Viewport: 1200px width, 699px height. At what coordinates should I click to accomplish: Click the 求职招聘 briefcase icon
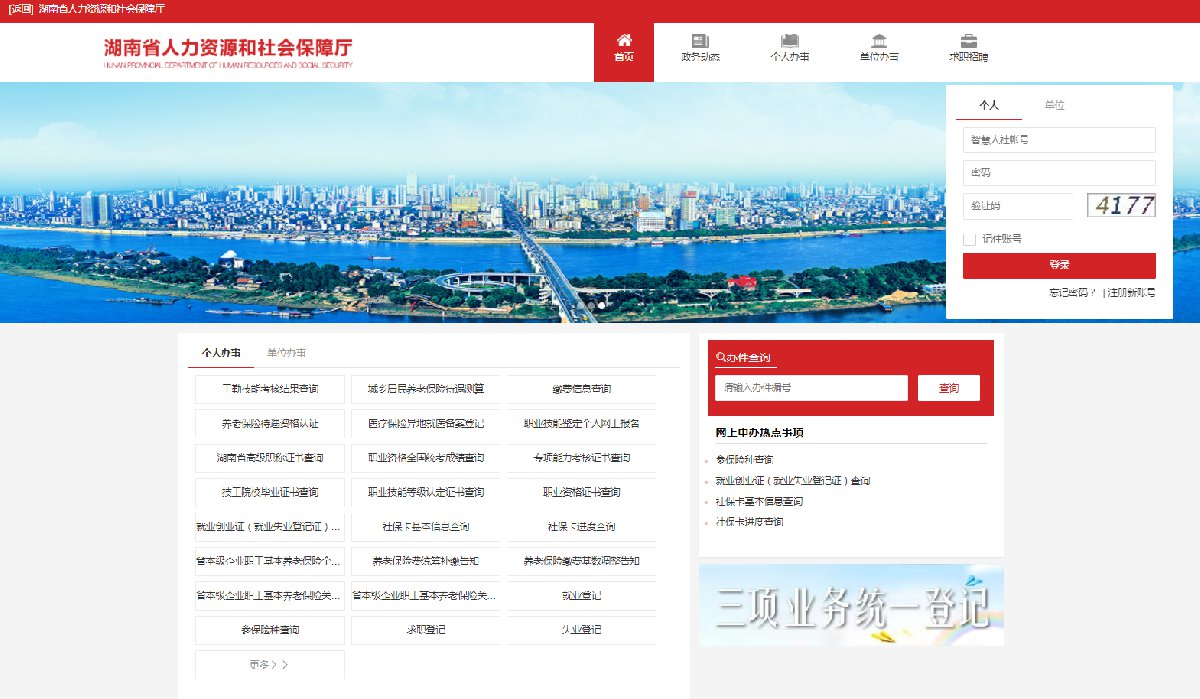click(x=969, y=41)
